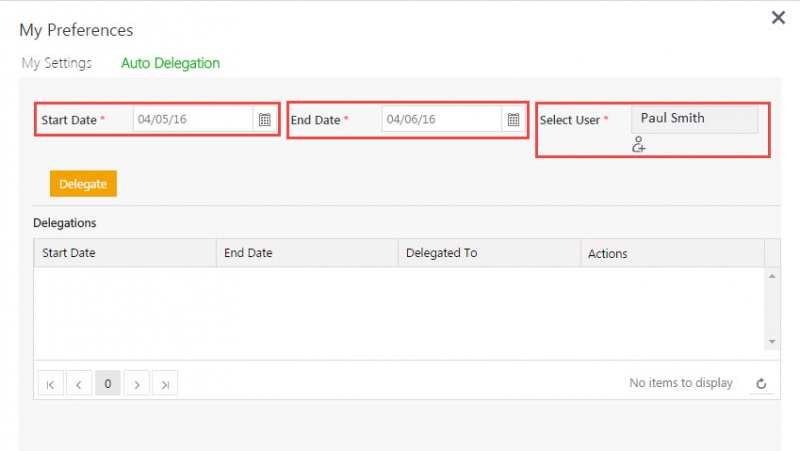Click page number 0 in pager
The height and width of the screenshot is (451, 800).
pyautogui.click(x=108, y=383)
